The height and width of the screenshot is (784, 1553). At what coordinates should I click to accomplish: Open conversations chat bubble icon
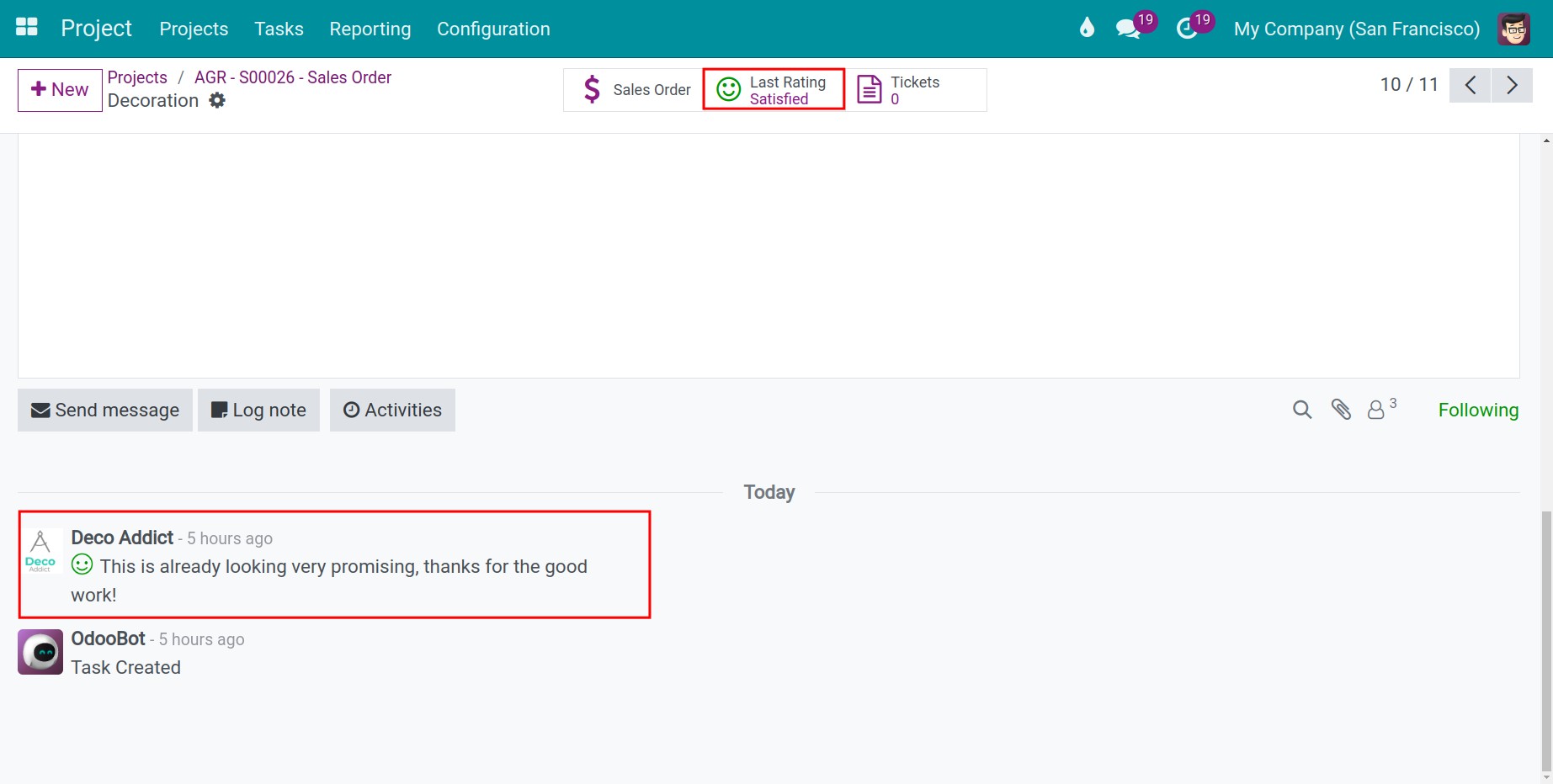point(1128,29)
